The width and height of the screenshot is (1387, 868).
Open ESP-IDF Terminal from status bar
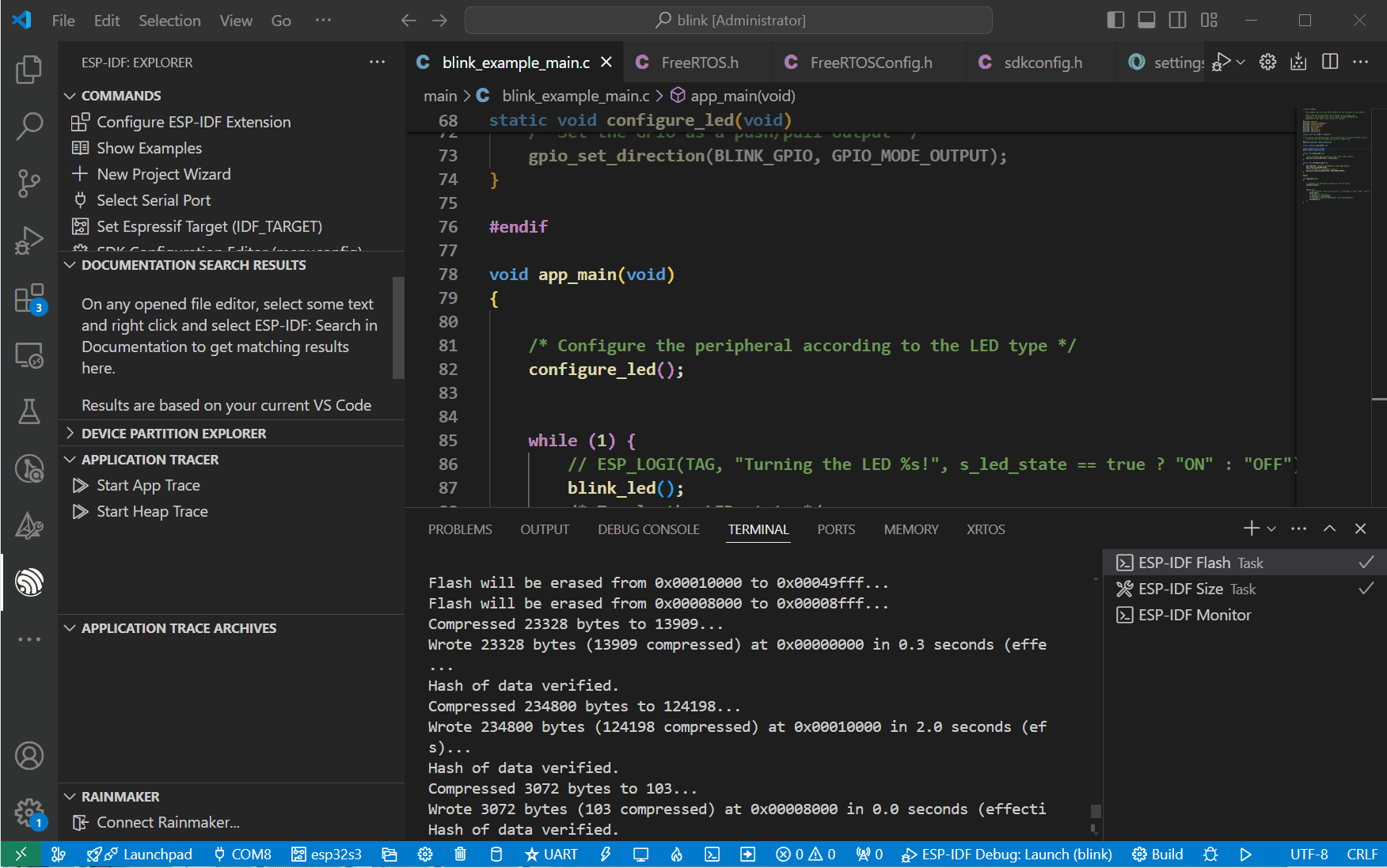point(712,855)
